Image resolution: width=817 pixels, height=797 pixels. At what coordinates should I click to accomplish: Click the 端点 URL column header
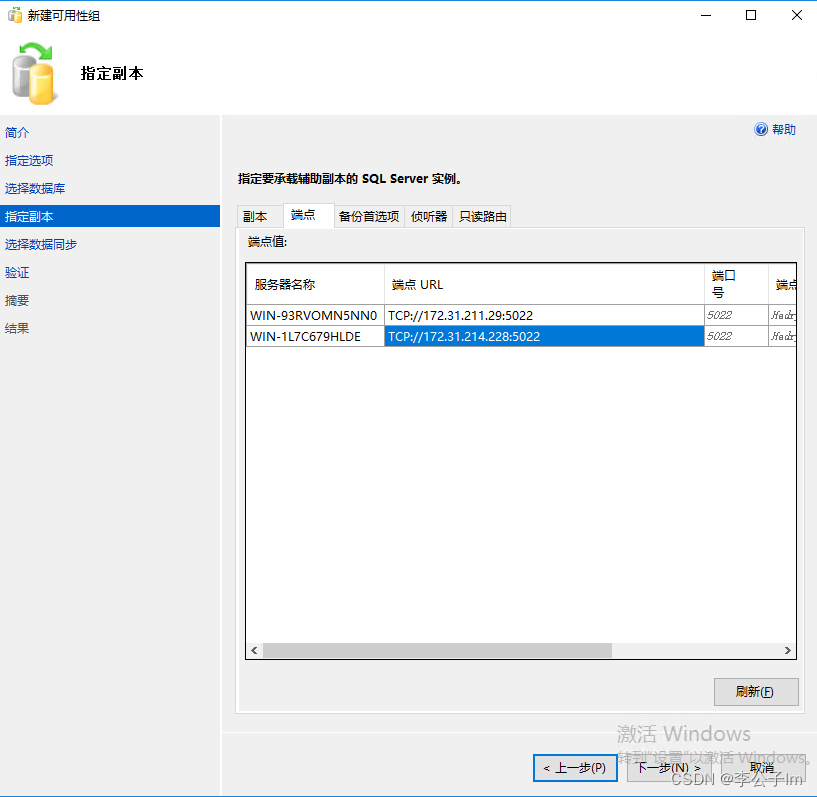544,284
